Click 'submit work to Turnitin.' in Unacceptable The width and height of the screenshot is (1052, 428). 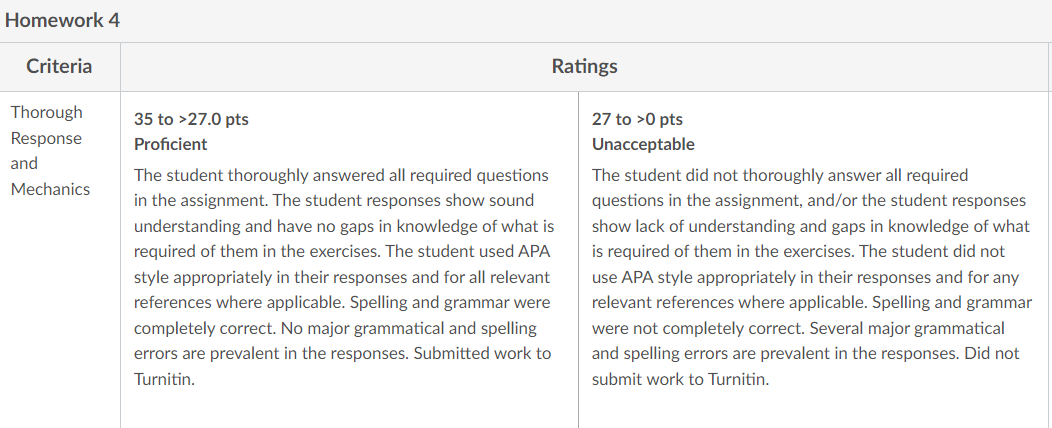click(x=680, y=380)
